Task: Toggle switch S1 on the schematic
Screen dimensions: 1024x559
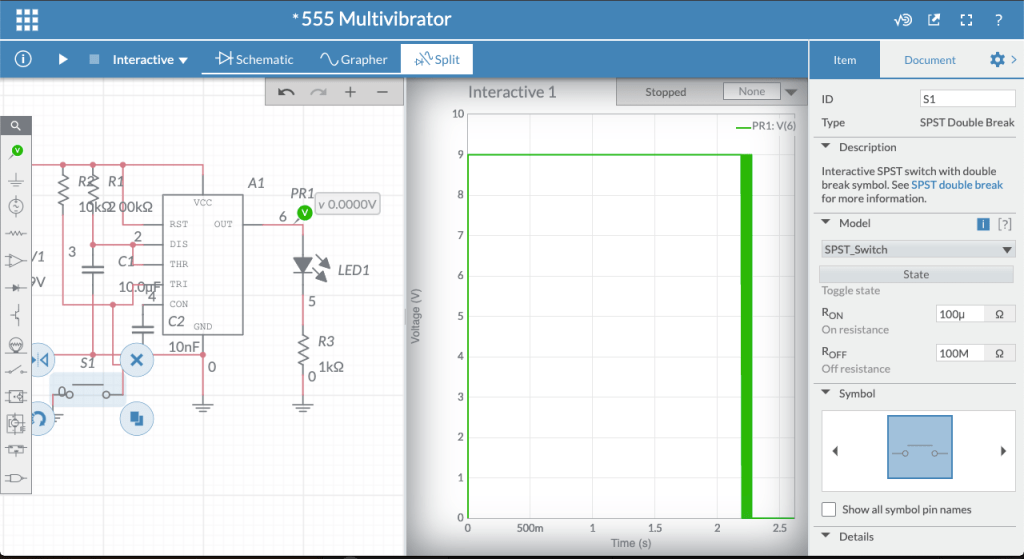Action: pos(87,390)
